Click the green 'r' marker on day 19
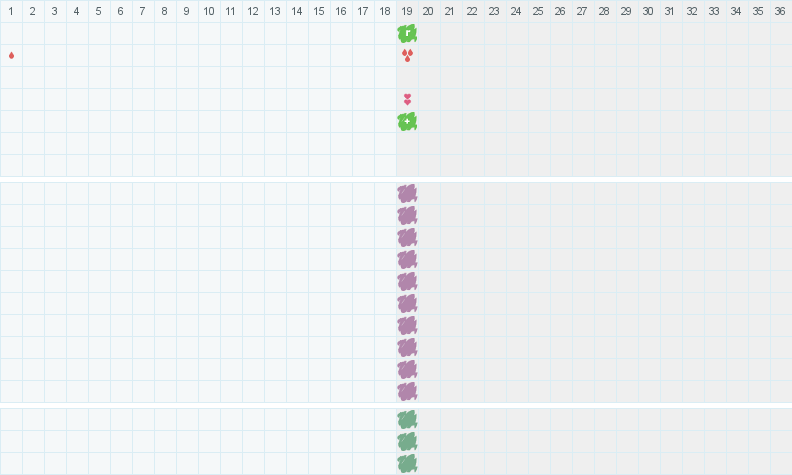This screenshot has height=475, width=792. pyautogui.click(x=407, y=33)
